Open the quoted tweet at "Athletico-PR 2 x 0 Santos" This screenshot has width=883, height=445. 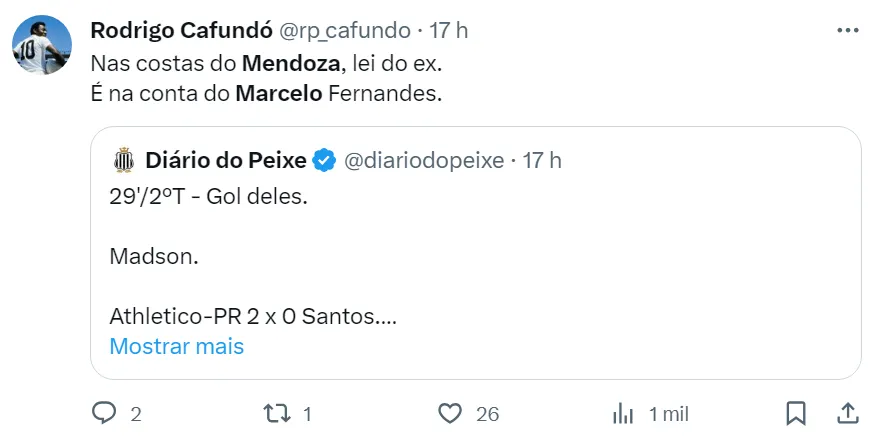(x=254, y=317)
